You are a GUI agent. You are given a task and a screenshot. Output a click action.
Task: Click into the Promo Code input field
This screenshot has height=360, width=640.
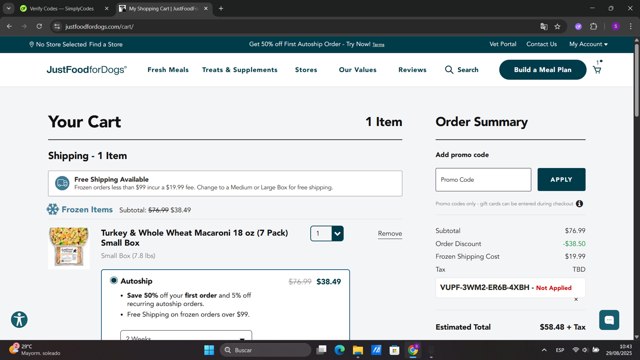483,180
